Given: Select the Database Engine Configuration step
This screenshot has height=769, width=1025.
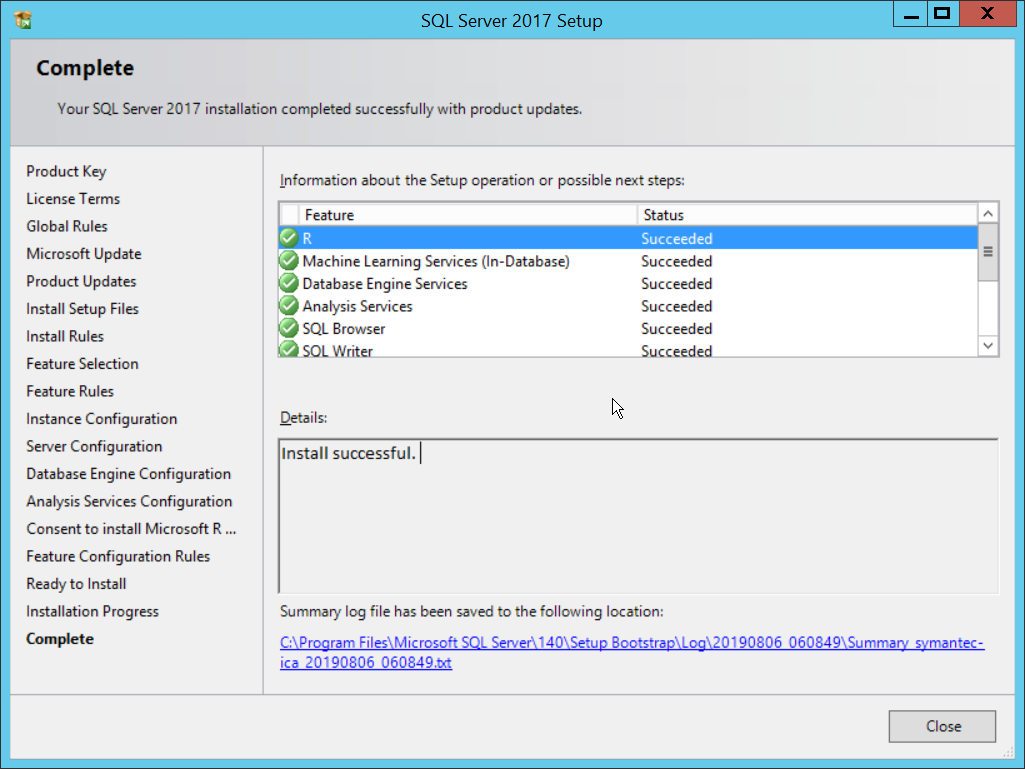Looking at the screenshot, I should (128, 474).
